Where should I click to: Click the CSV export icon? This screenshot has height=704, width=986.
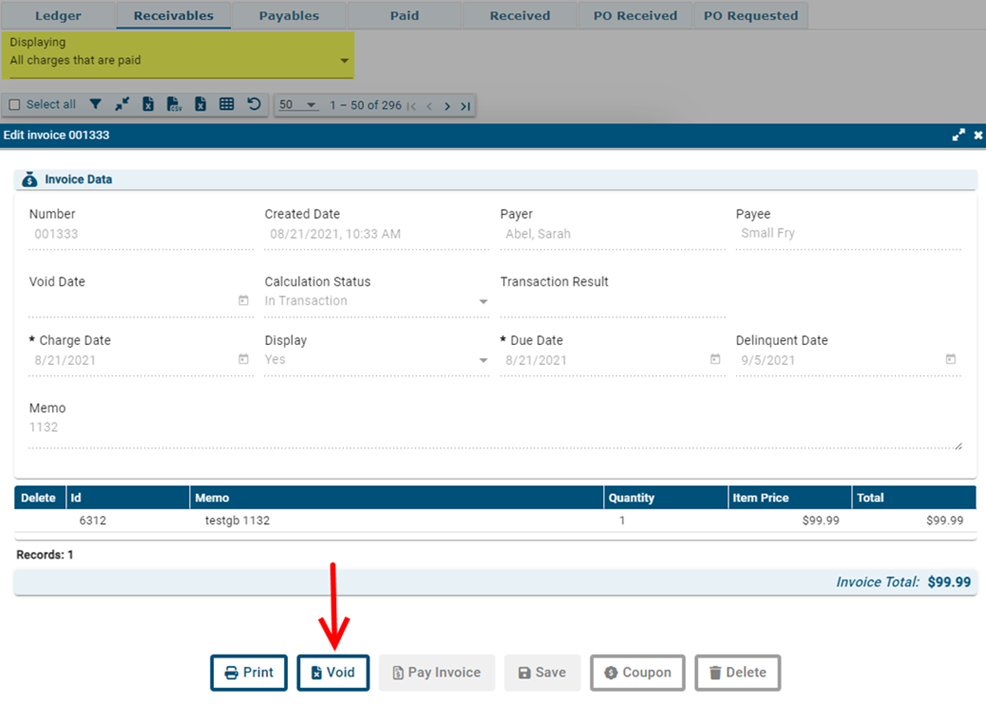(x=174, y=104)
